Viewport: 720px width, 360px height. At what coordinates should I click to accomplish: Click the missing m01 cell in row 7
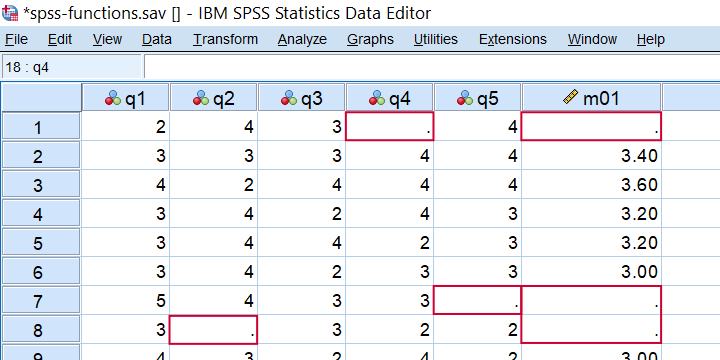tap(591, 300)
